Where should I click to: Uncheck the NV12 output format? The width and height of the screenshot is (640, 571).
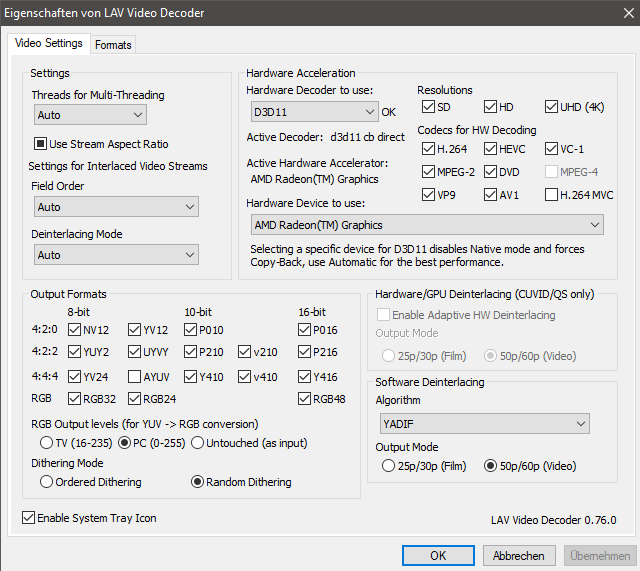coord(73,330)
